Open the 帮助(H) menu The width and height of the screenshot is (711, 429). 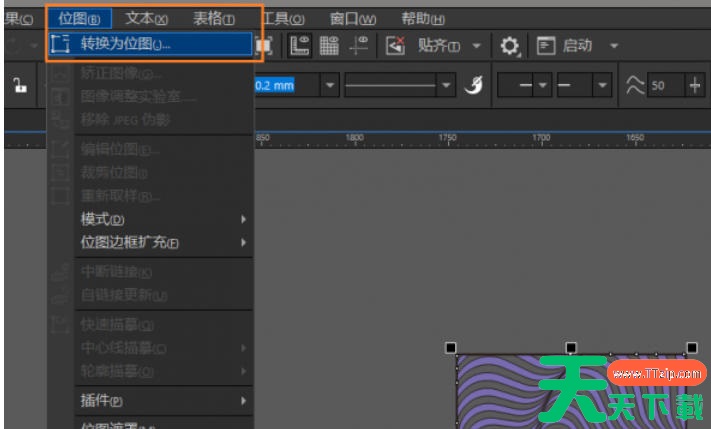(x=423, y=19)
